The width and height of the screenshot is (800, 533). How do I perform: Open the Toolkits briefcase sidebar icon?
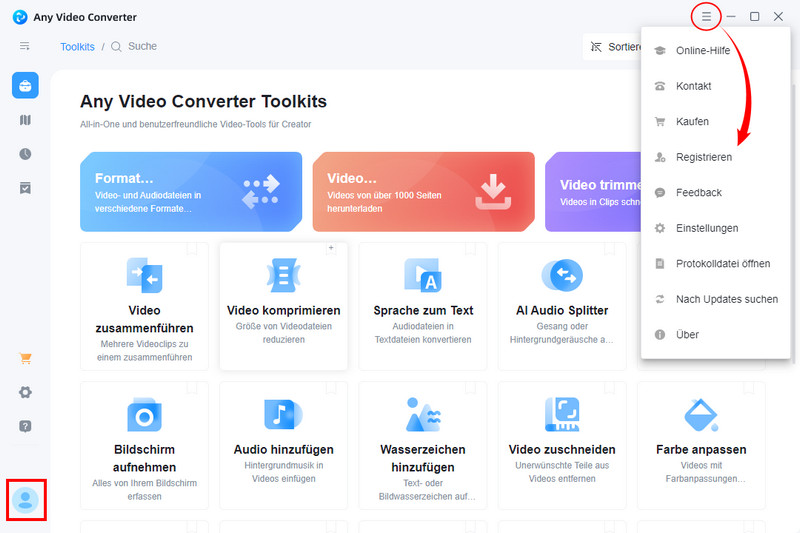[x=25, y=86]
